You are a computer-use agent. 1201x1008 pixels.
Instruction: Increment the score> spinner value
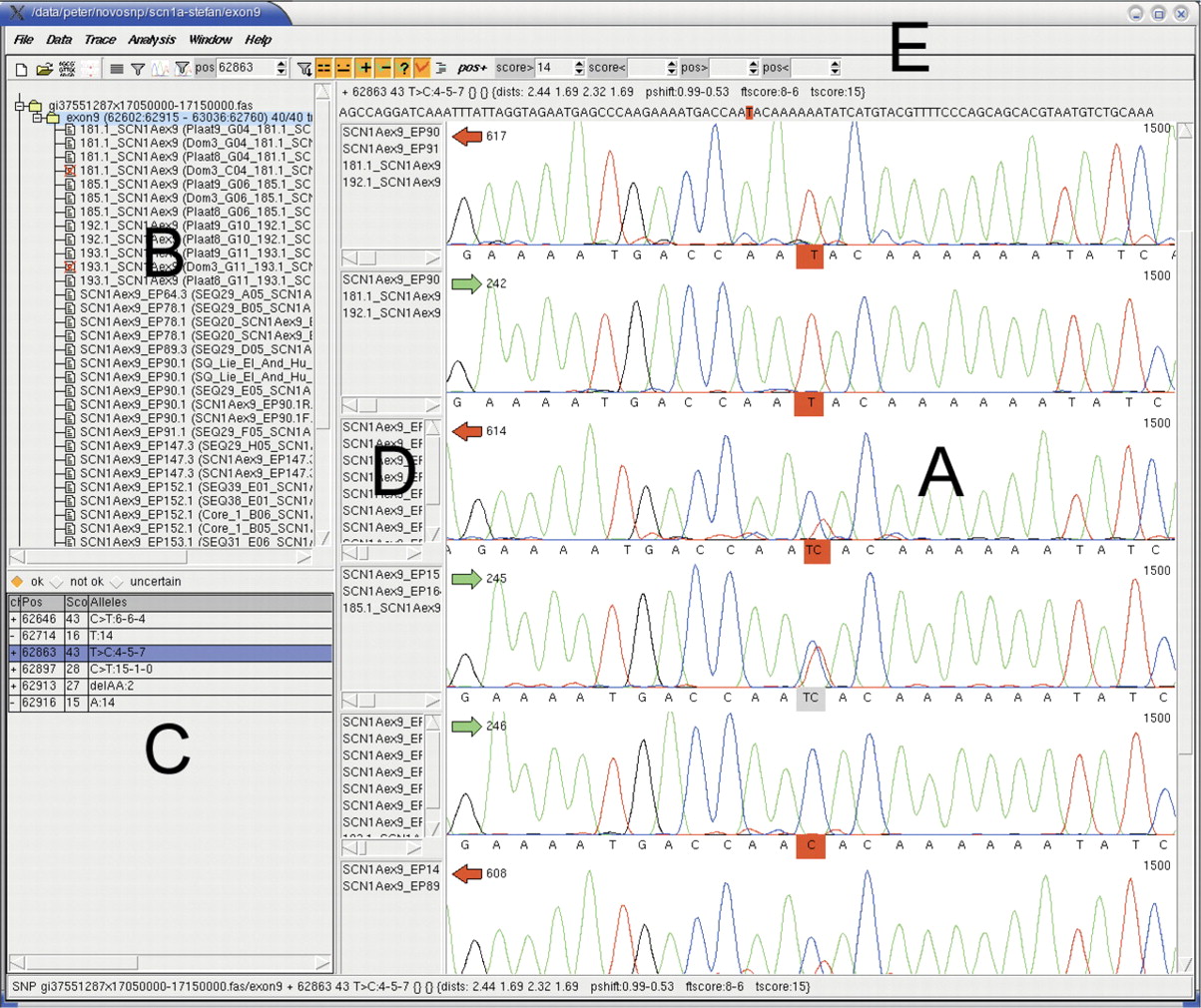point(579,64)
